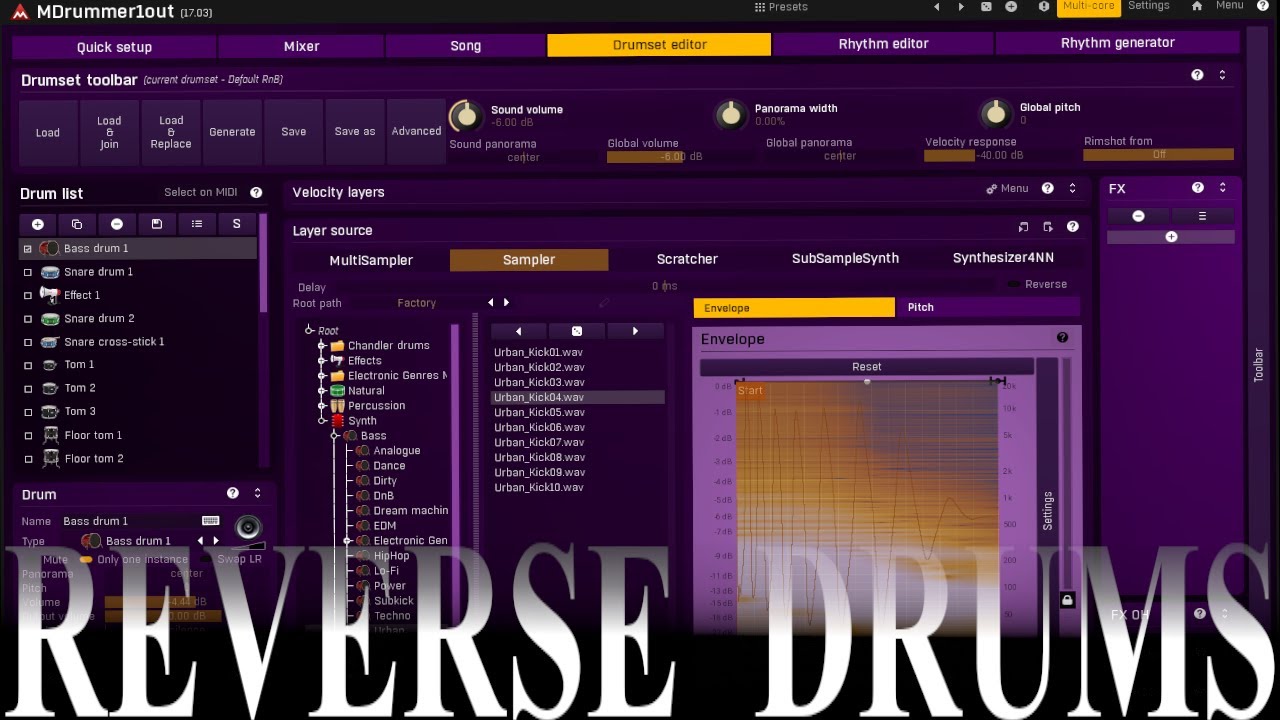Switch to the Mixer tab
The height and width of the screenshot is (720, 1280).
click(x=301, y=46)
